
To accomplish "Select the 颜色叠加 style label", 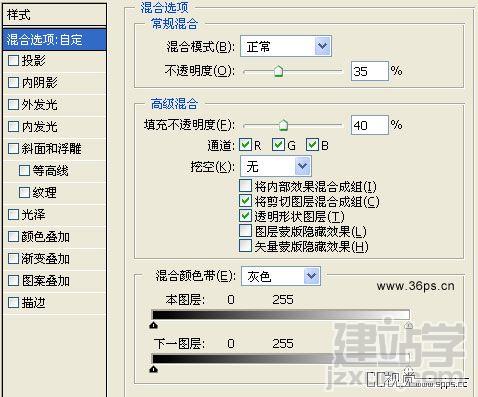I will [46, 237].
